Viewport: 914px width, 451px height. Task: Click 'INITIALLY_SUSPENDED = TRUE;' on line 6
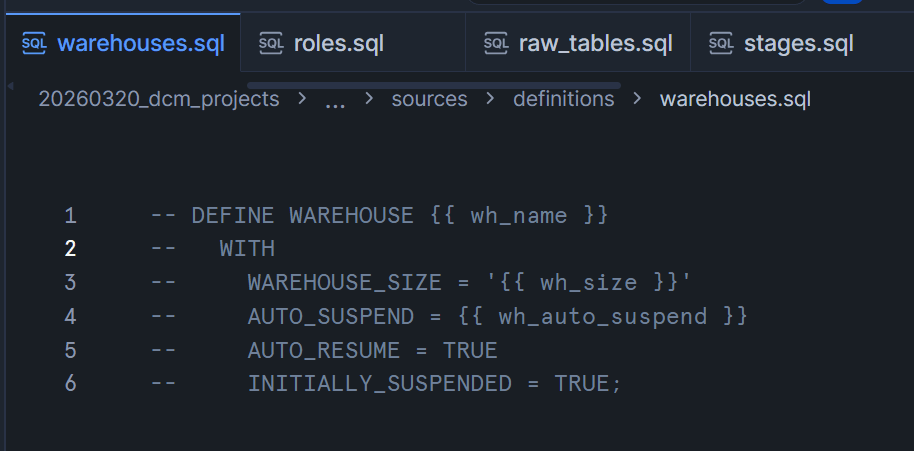pos(435,383)
